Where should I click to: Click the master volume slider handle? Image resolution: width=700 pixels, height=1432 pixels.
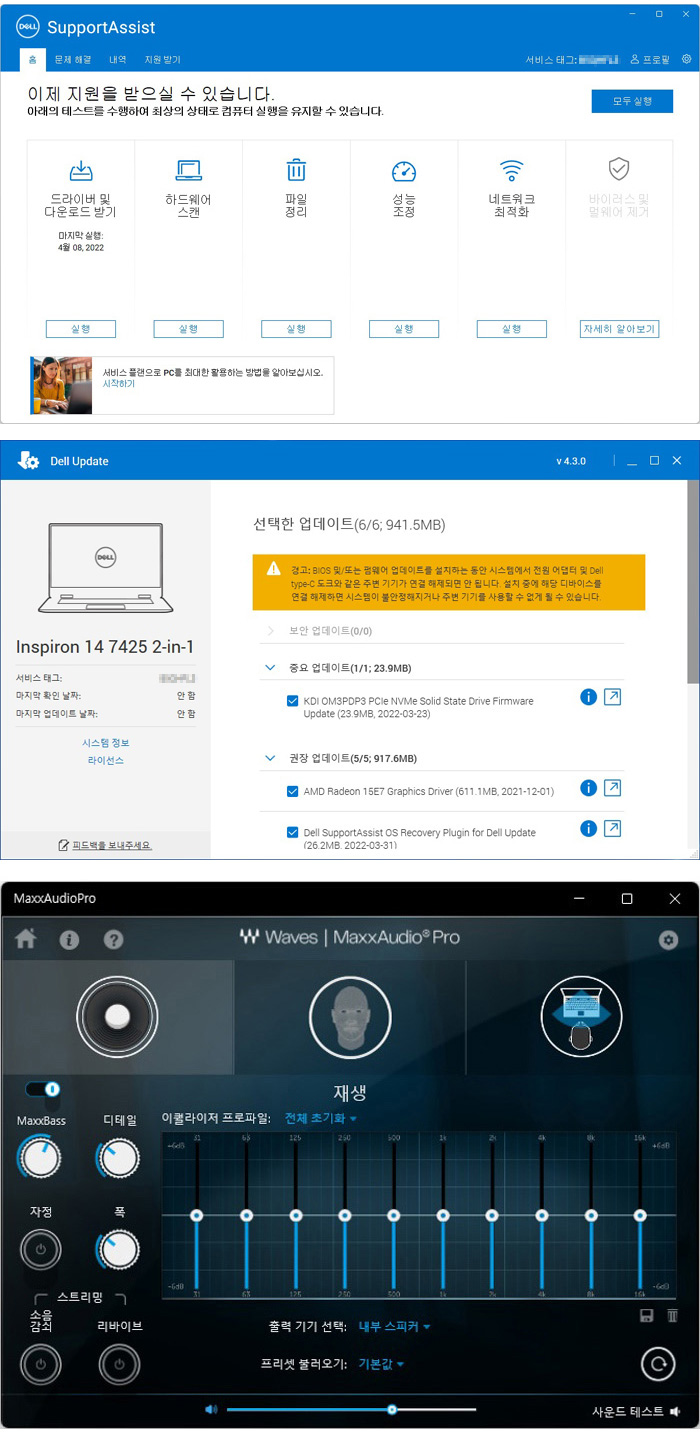[392, 1410]
